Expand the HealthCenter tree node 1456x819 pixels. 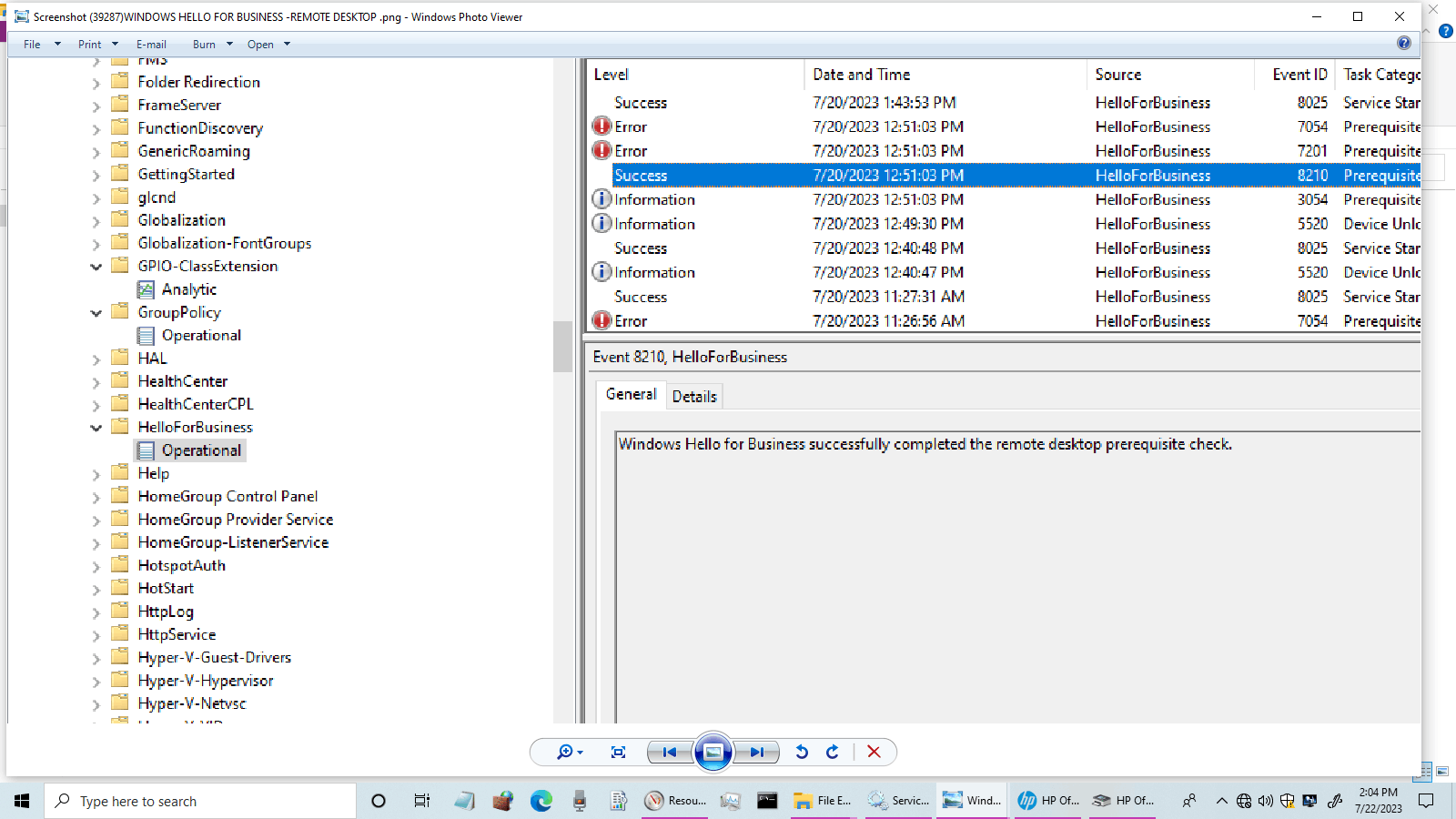[x=96, y=382]
